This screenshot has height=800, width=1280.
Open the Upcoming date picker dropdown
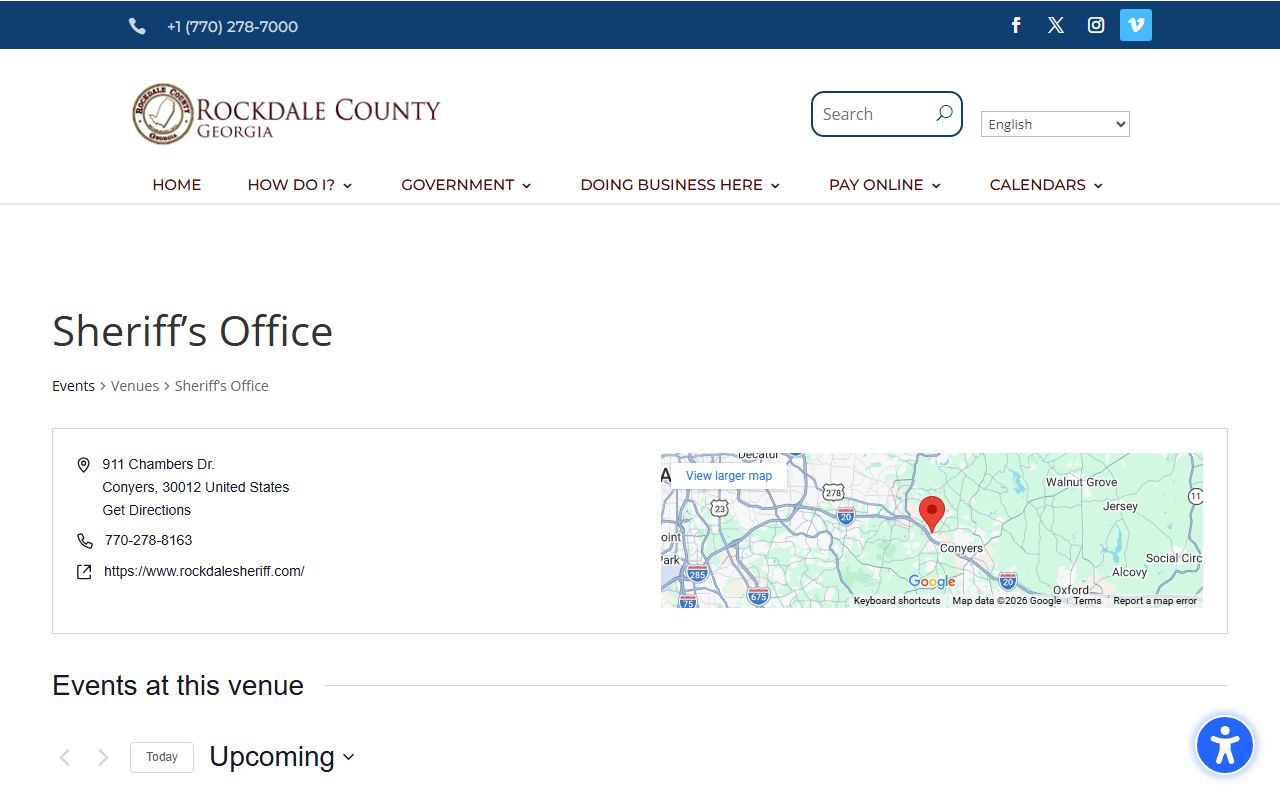pos(282,757)
